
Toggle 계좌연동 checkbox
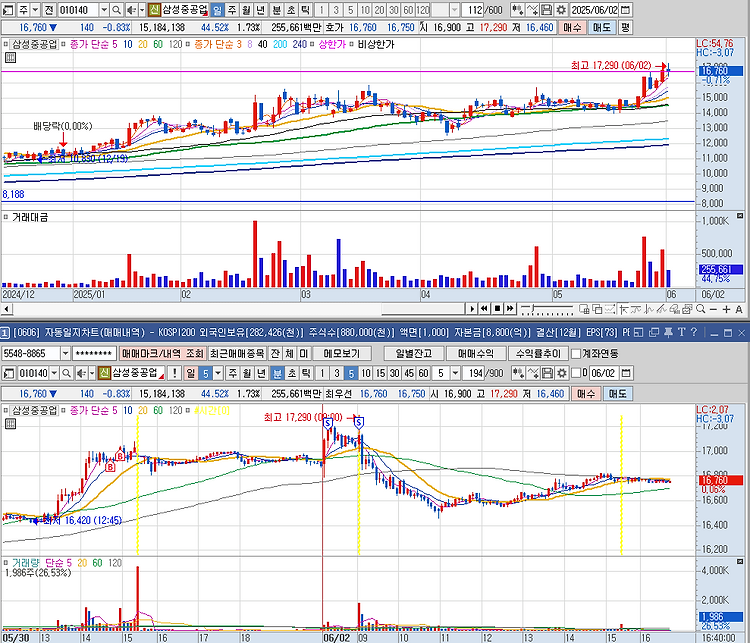click(x=576, y=354)
